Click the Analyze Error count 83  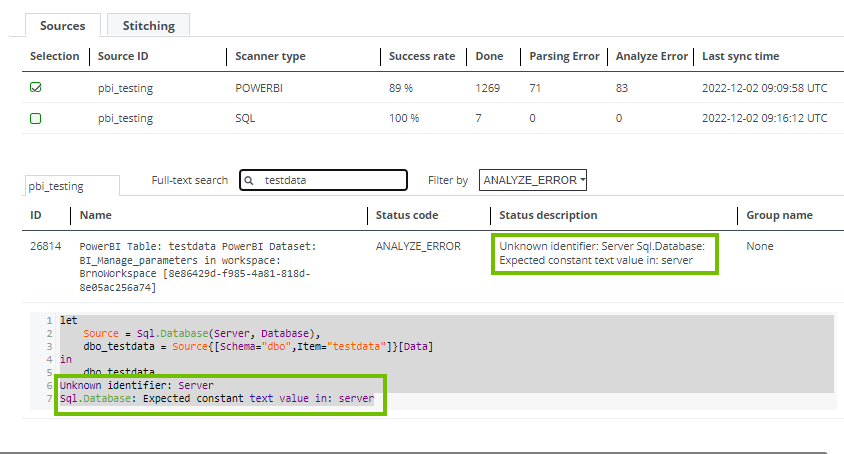click(x=622, y=88)
